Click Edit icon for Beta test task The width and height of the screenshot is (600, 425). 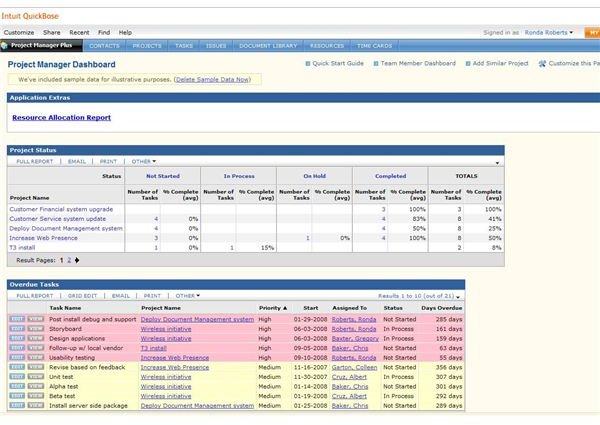[17, 396]
